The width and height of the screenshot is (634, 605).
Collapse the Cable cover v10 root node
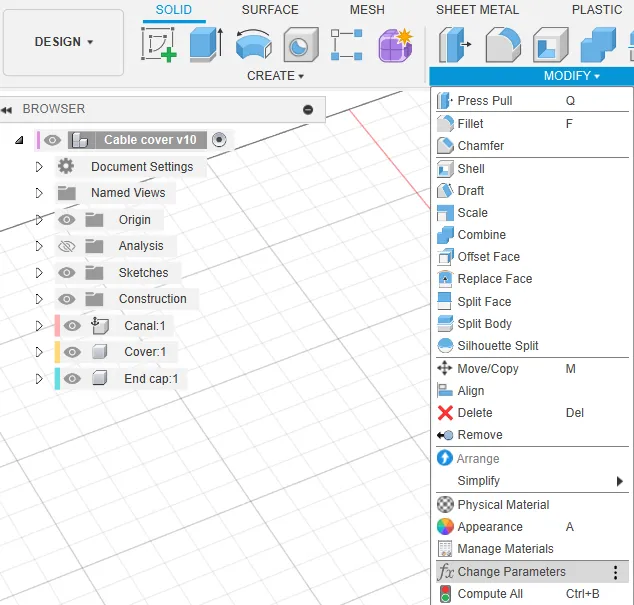click(19, 140)
